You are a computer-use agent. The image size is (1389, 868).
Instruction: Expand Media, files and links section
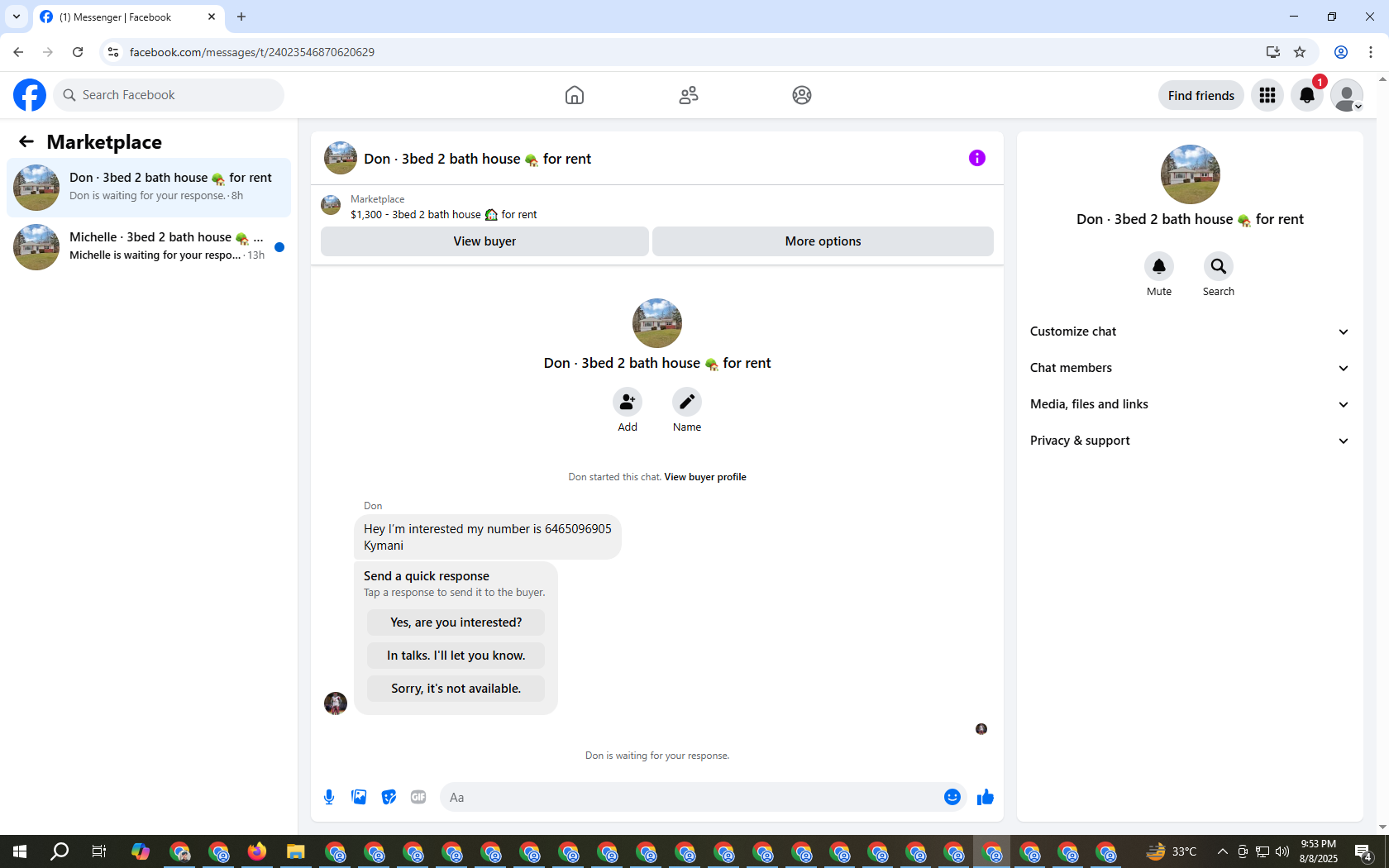click(1190, 404)
